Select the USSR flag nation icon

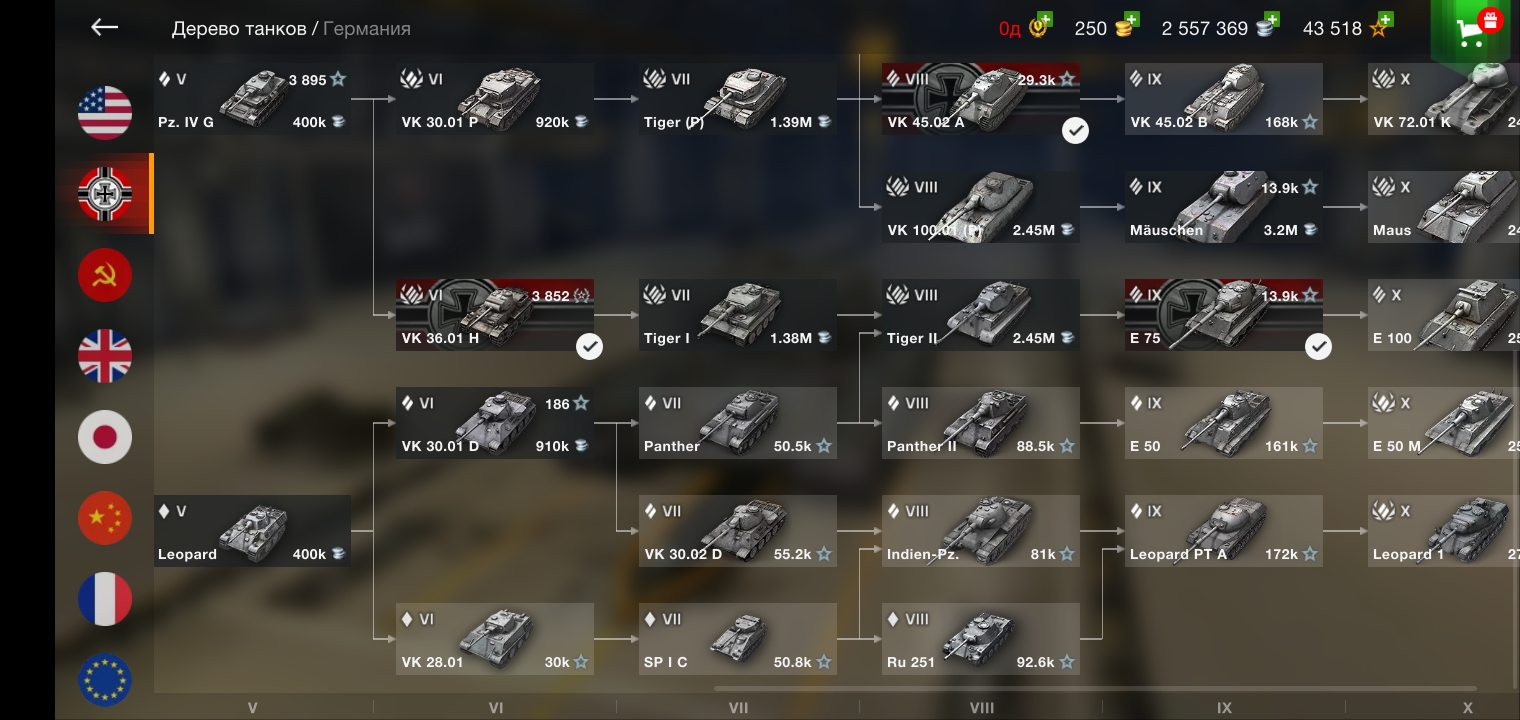coord(105,275)
